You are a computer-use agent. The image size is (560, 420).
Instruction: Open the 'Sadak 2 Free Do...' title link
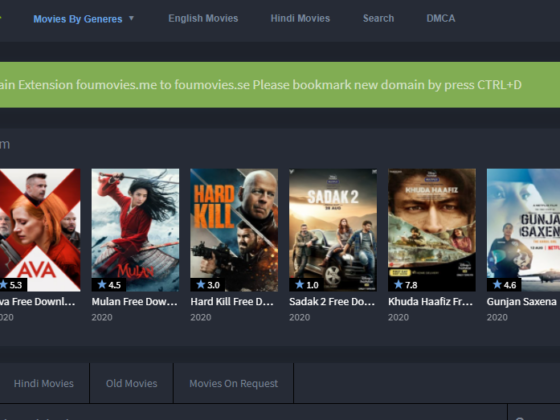coord(332,302)
